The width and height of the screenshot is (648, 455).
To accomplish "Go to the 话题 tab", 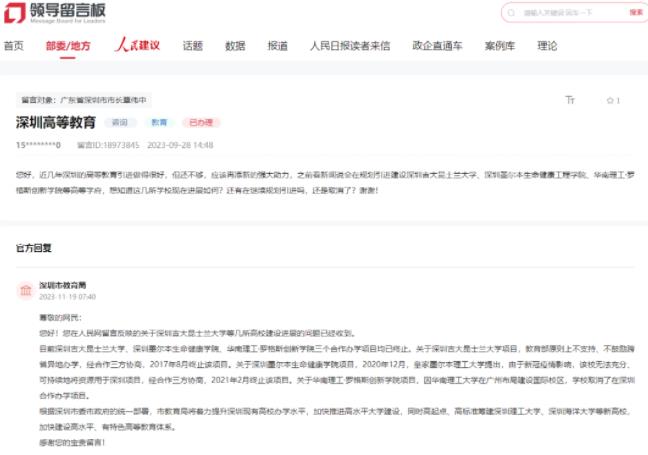I will pyautogui.click(x=193, y=46).
